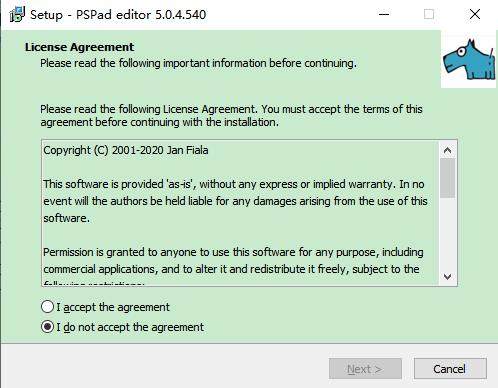
Task: Select 'I do not accept the agreement'
Action: tap(122, 327)
